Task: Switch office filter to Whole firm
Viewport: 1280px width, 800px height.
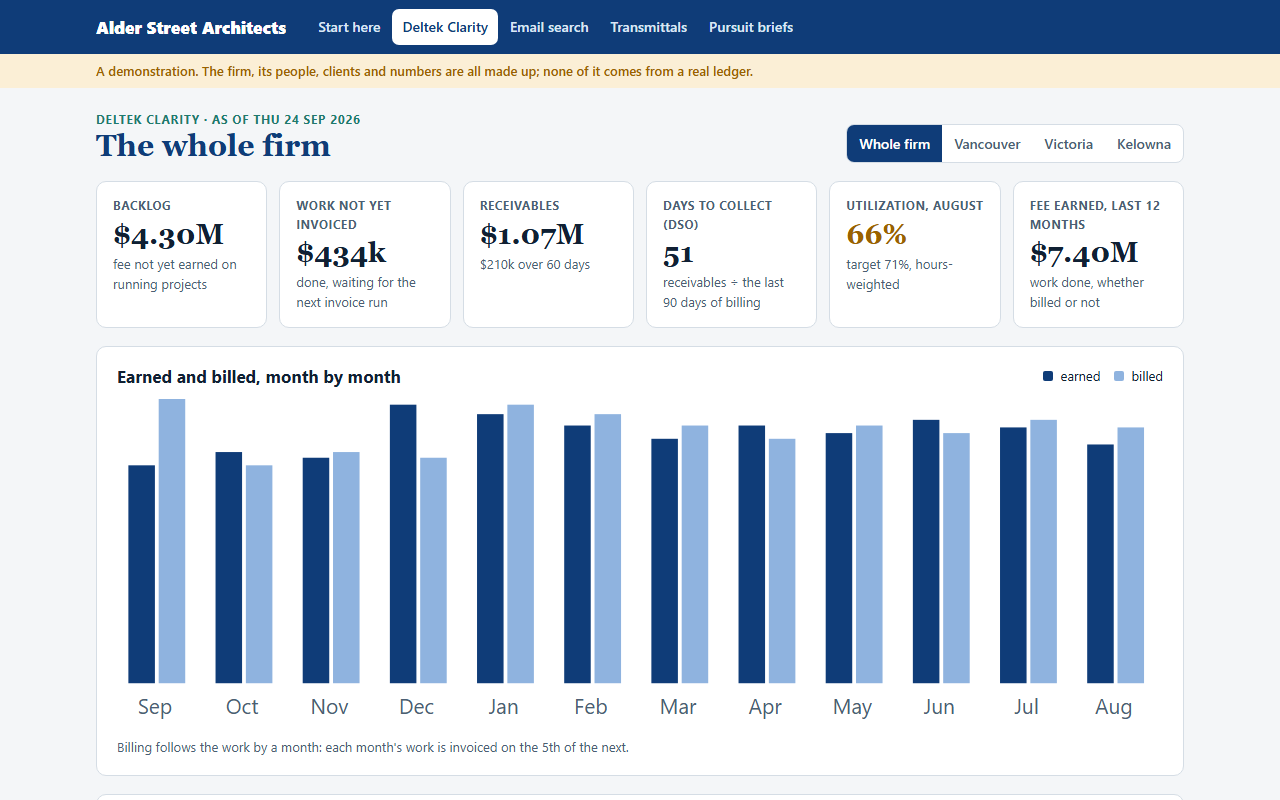Action: pyautogui.click(x=895, y=143)
